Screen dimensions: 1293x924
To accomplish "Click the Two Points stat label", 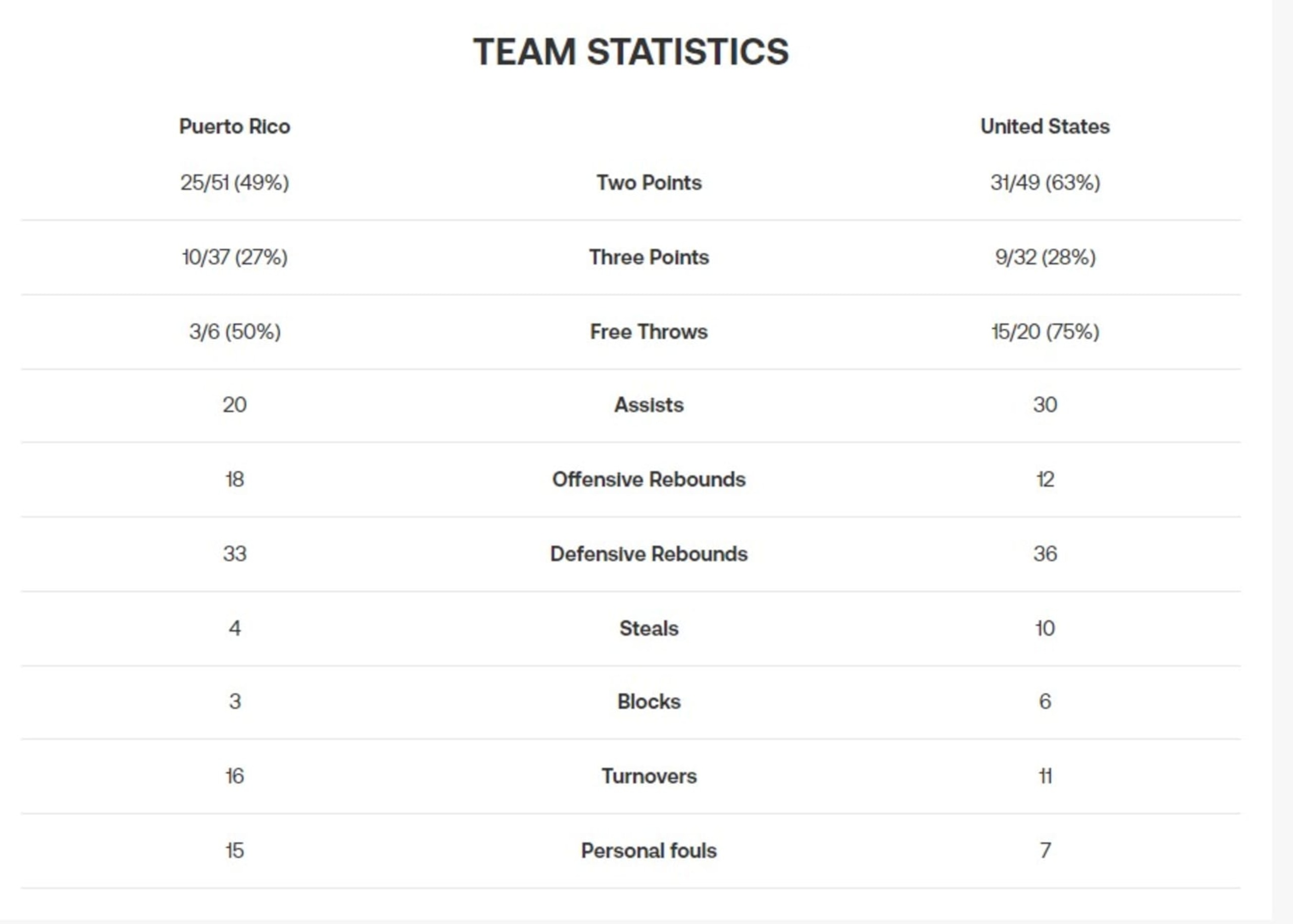I will 649,183.
